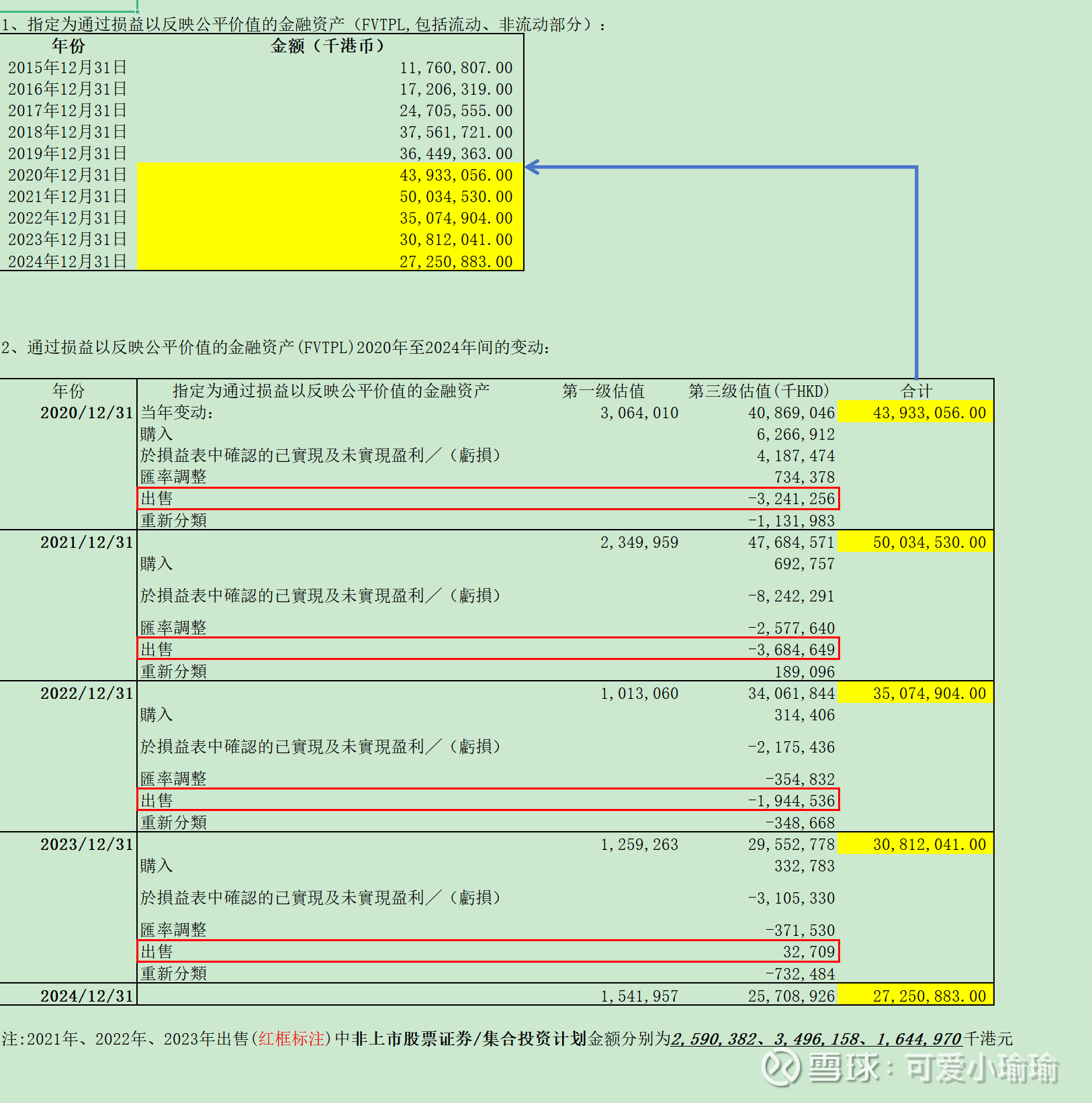Click level-three value 34,061,844
Image resolution: width=1092 pixels, height=1103 pixels.
click(792, 693)
